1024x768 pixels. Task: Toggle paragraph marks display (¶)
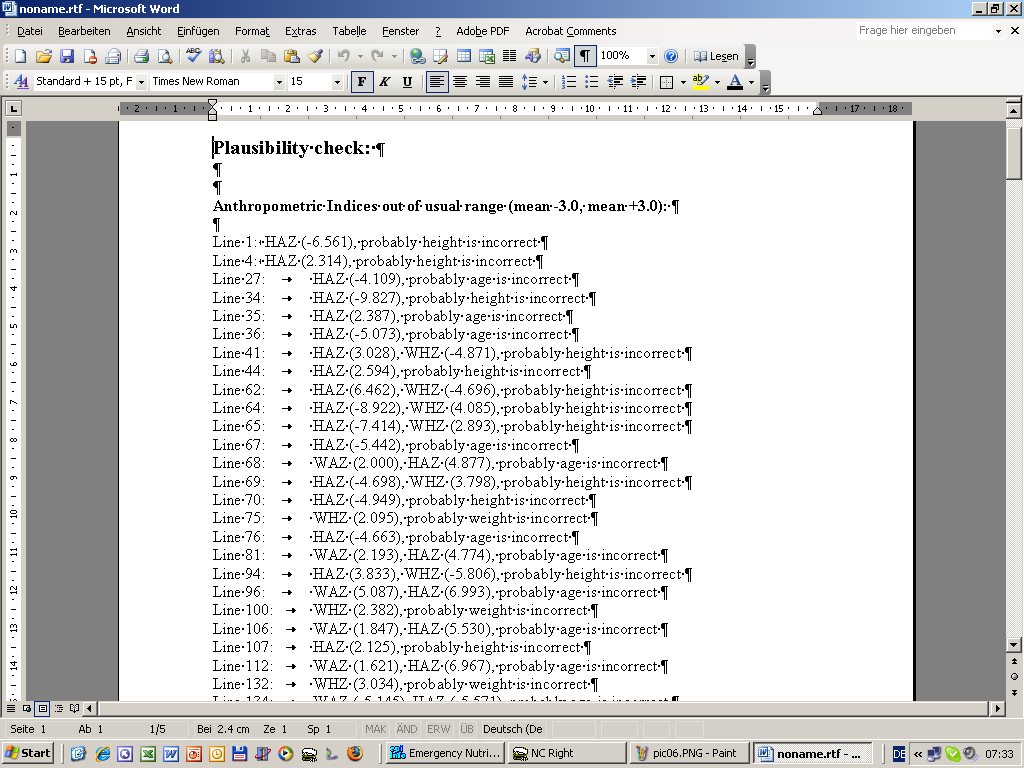[x=585, y=57]
